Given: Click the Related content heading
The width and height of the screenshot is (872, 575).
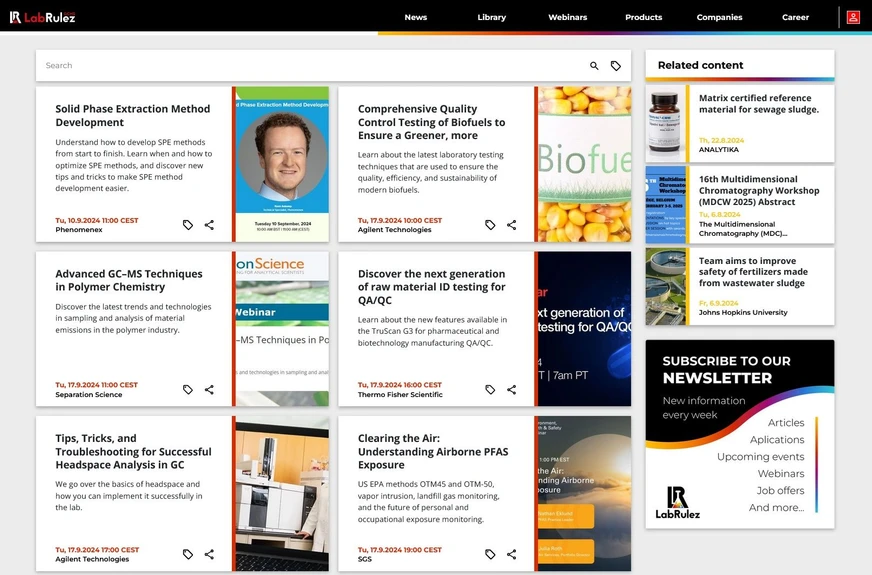Looking at the screenshot, I should (x=700, y=65).
